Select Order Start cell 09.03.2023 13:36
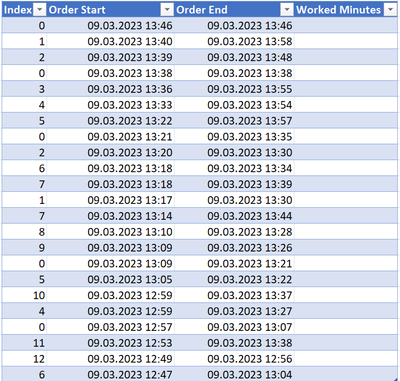The height and width of the screenshot is (381, 400). pyautogui.click(x=110, y=89)
